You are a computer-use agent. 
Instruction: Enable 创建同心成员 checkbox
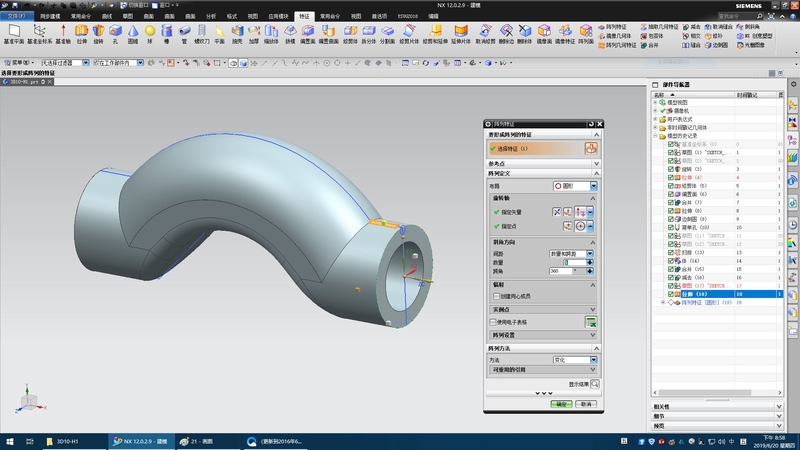tap(496, 296)
